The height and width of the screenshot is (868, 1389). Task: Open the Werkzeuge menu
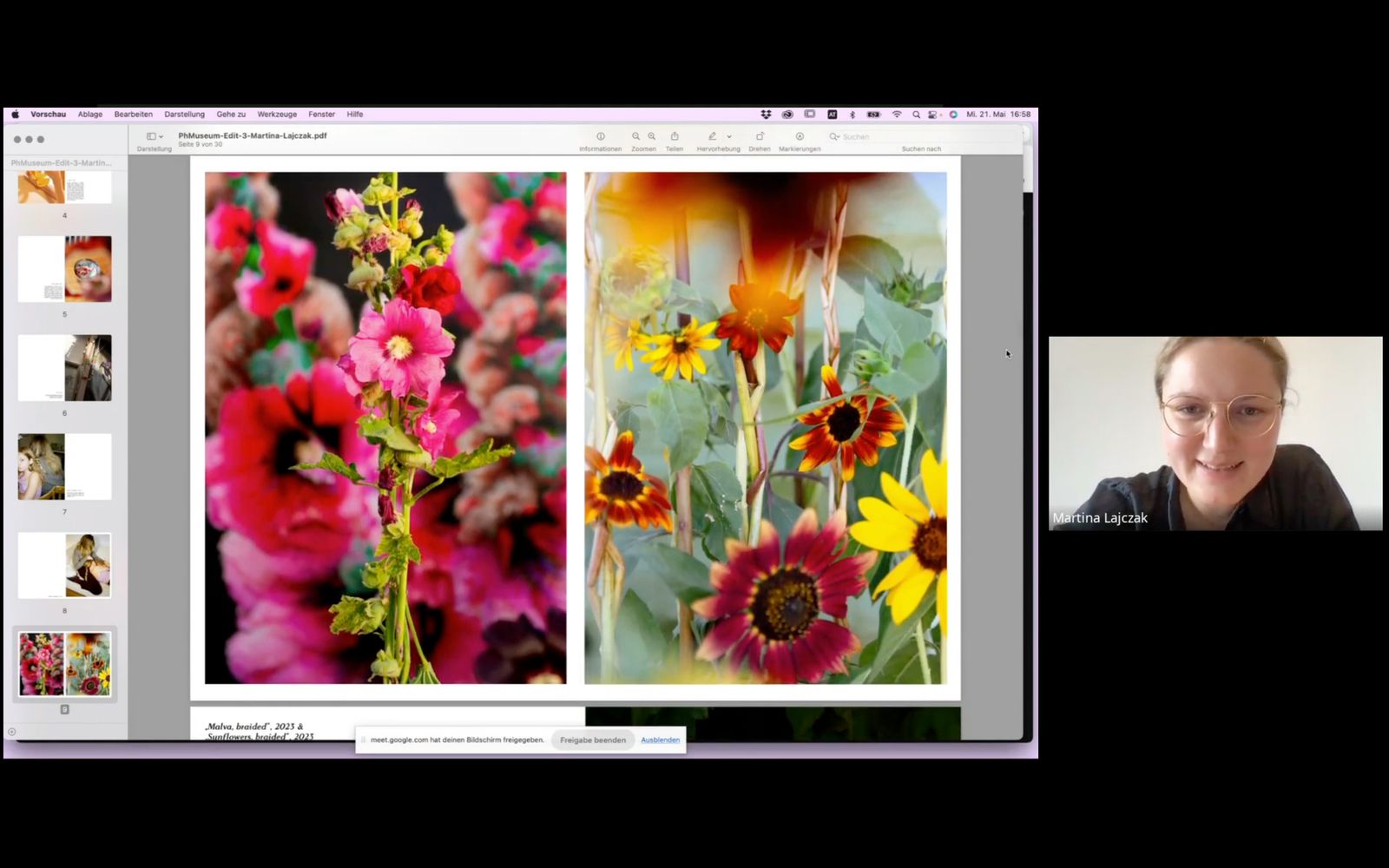pos(277,115)
